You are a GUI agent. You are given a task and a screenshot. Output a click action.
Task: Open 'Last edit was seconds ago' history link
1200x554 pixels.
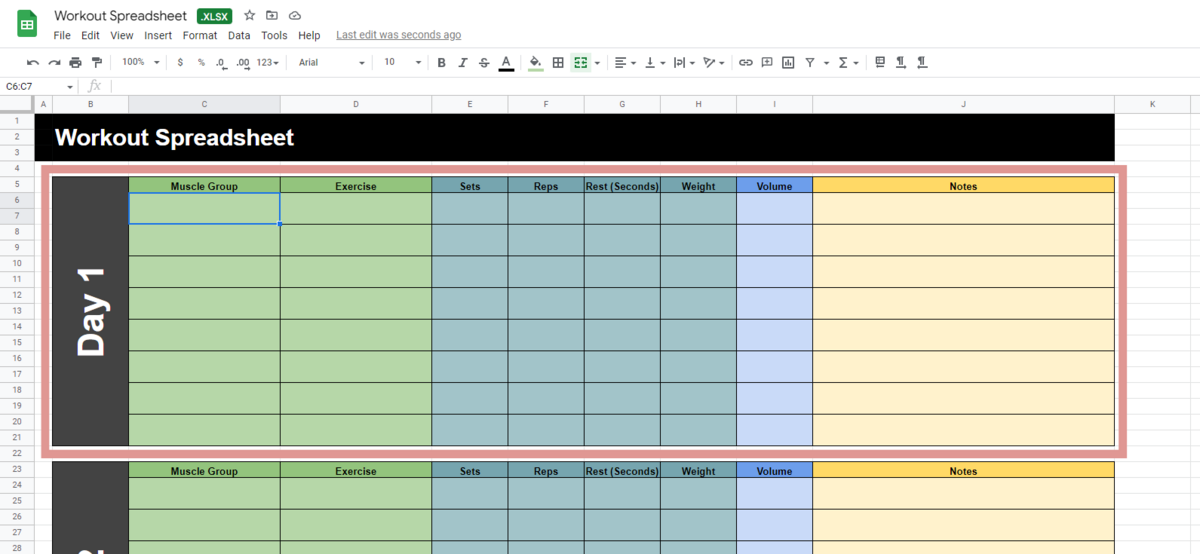tap(398, 35)
